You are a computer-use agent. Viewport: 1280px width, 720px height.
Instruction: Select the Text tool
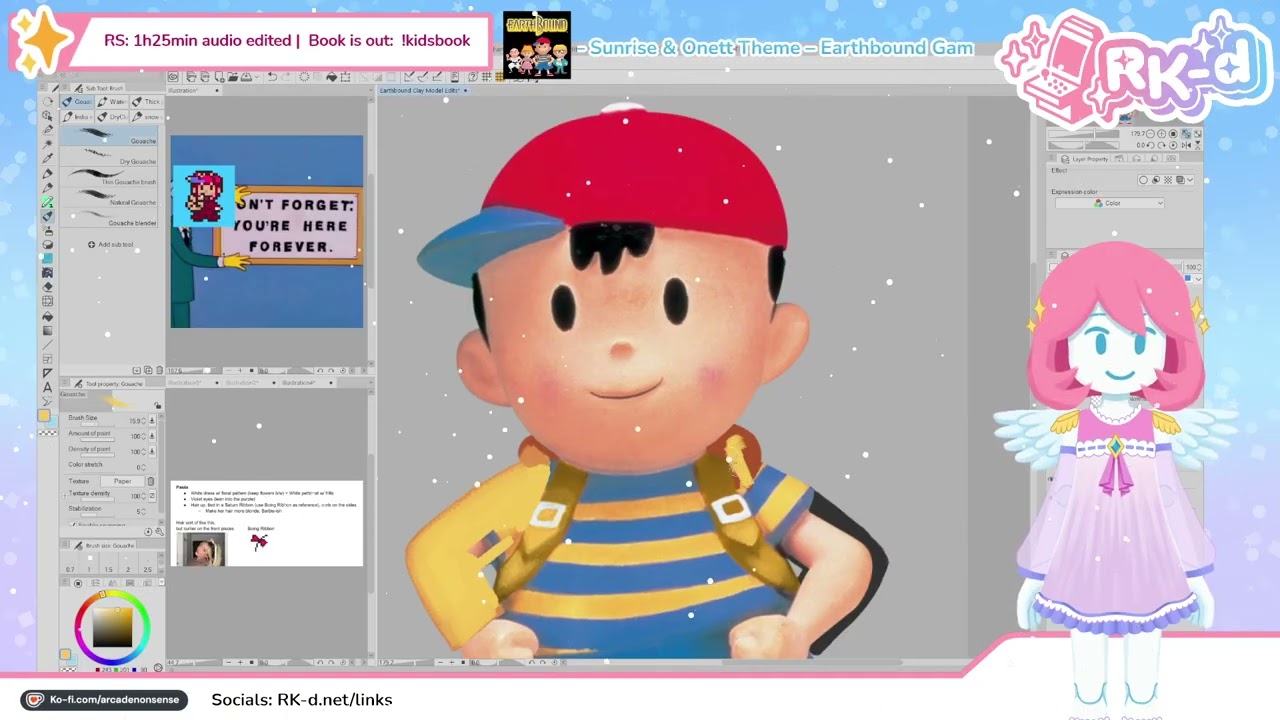[47, 387]
